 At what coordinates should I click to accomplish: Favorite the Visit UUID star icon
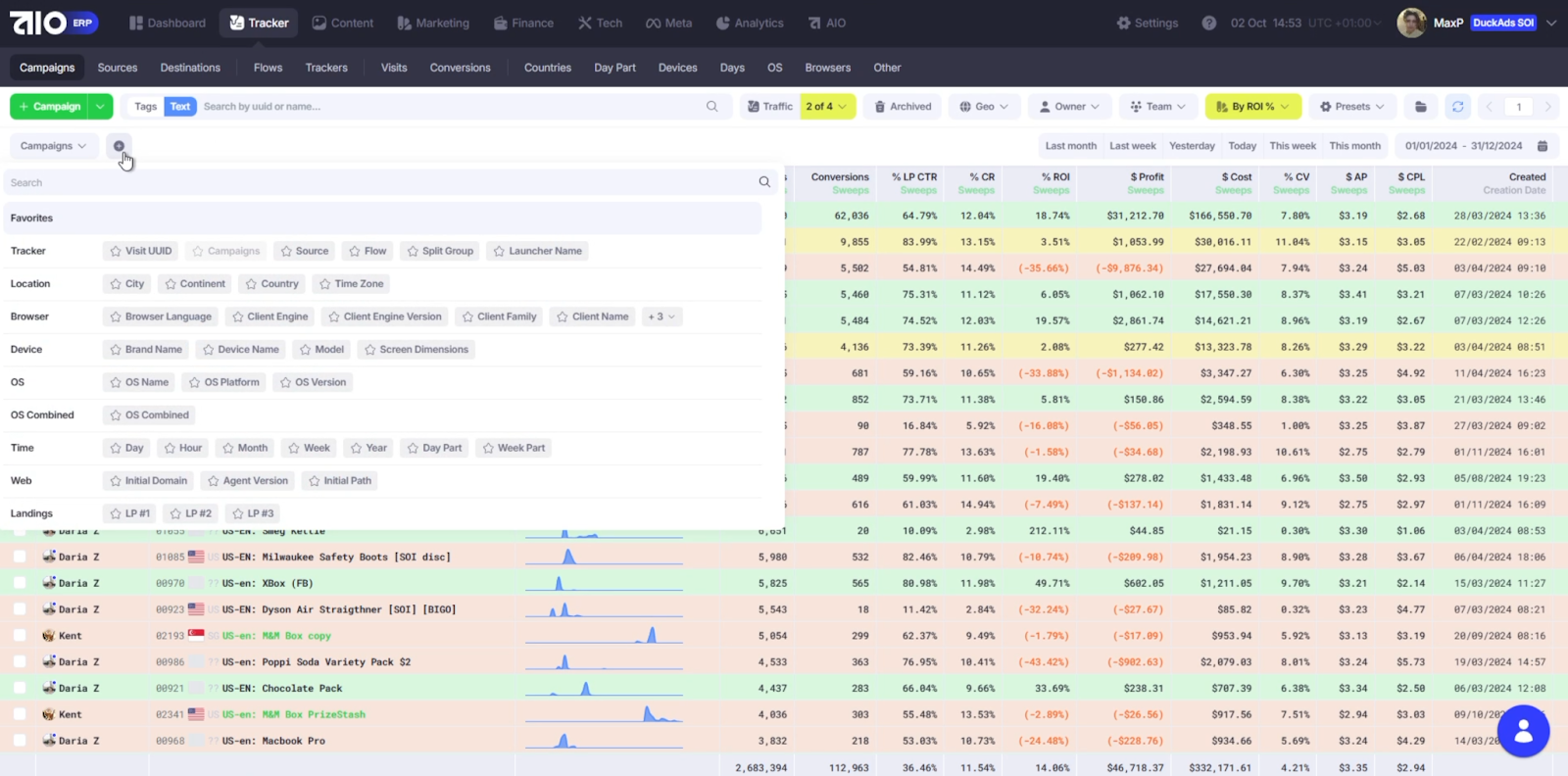116,251
